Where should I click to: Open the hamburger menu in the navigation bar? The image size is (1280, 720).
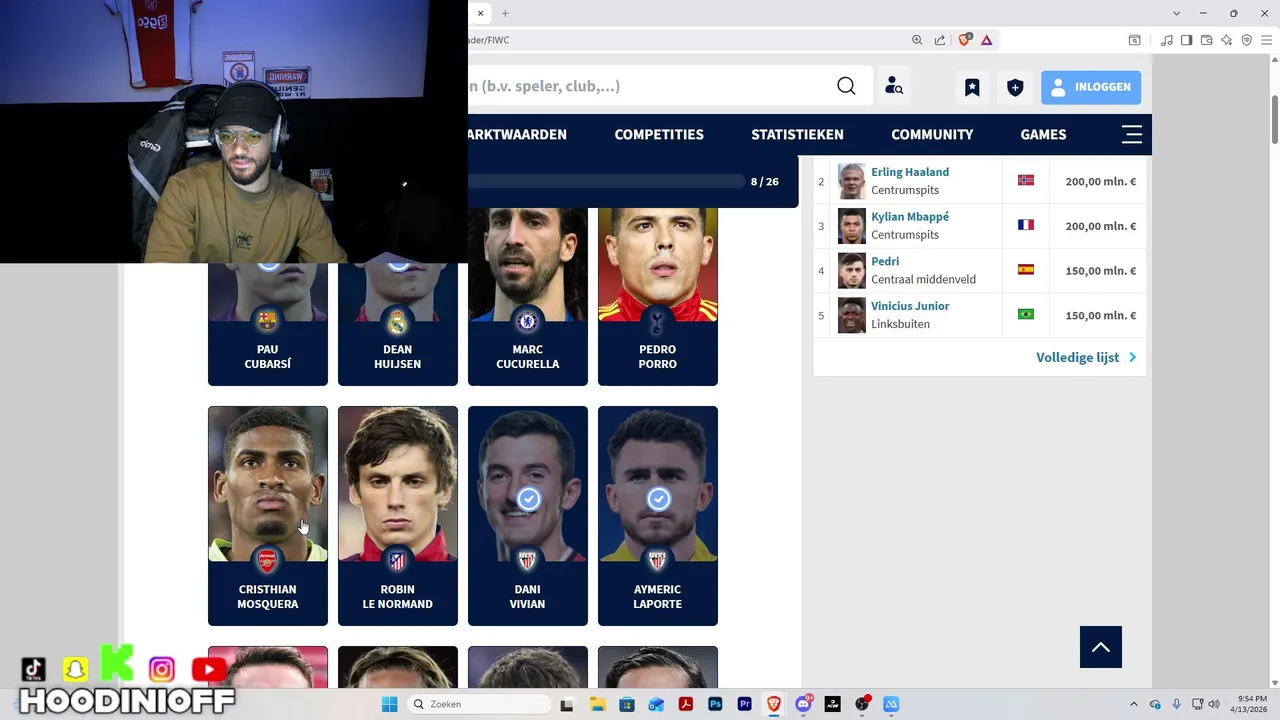pyautogui.click(x=1132, y=134)
